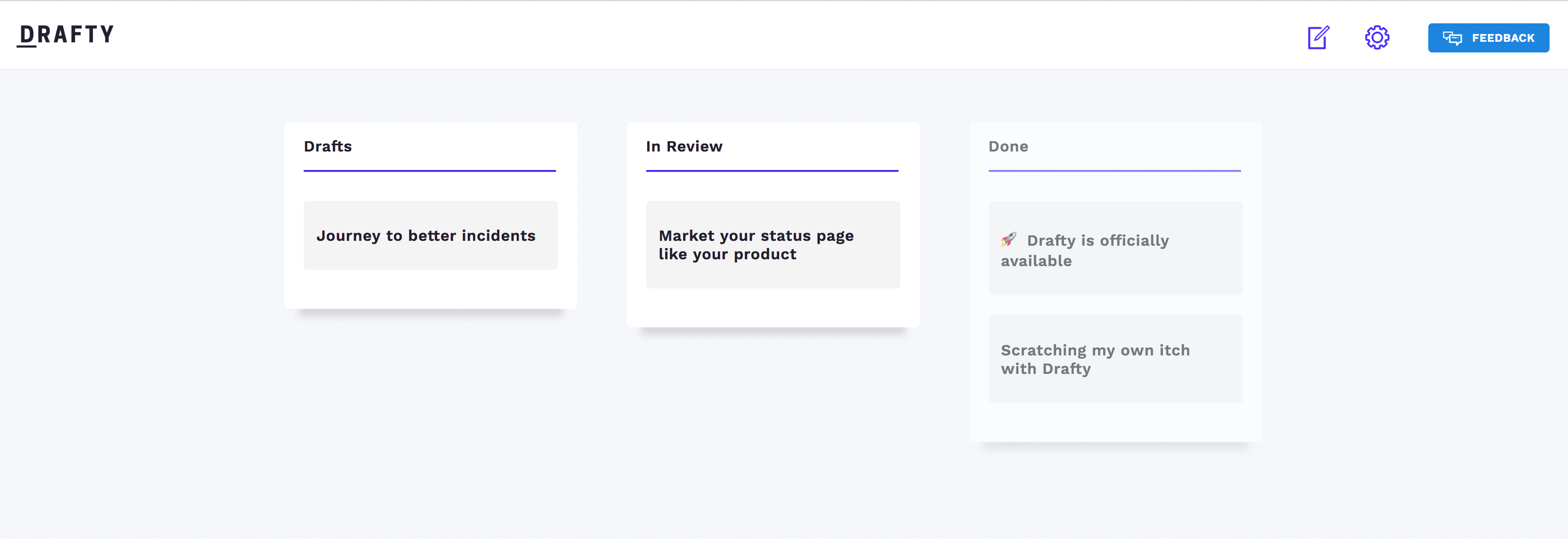Click the chat bubbles icon in Feedback button
The width and height of the screenshot is (1568, 539).
coord(1452,38)
